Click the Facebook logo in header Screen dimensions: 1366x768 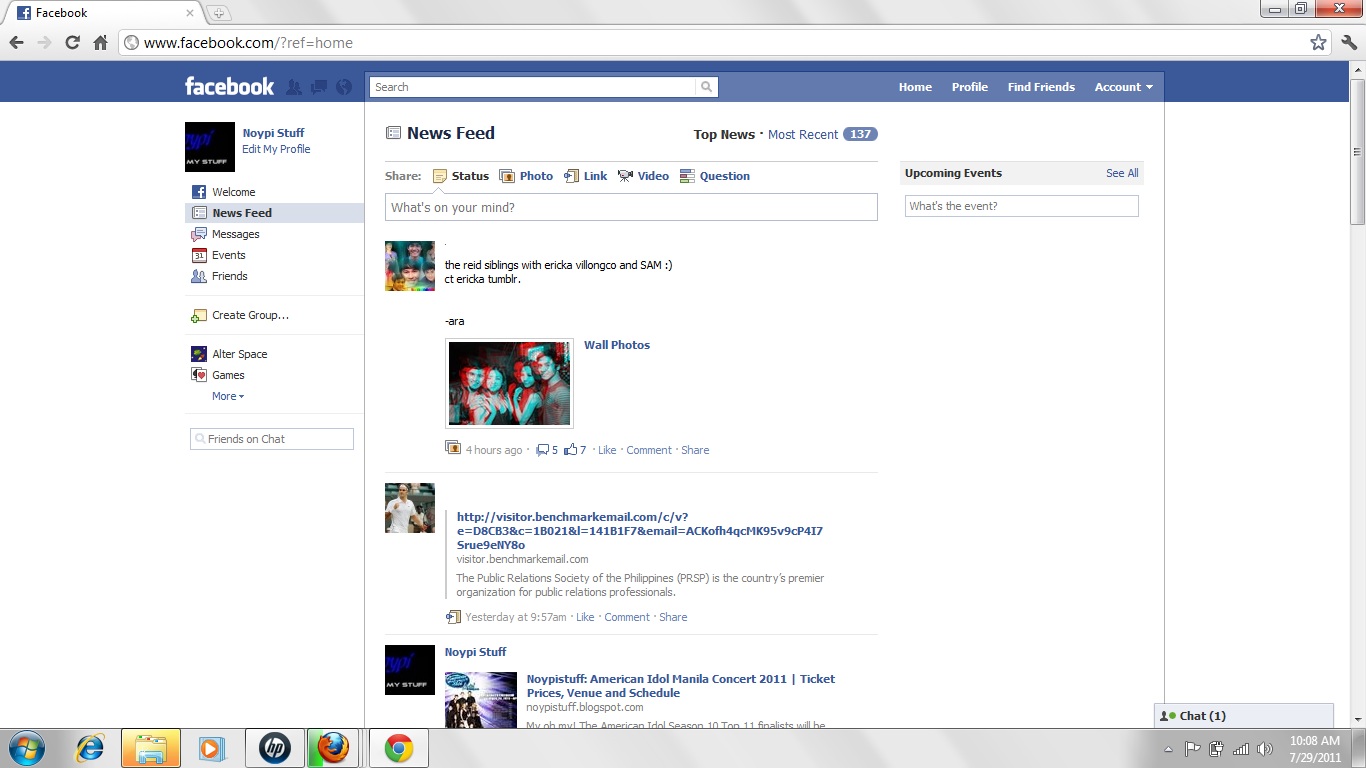tap(229, 86)
